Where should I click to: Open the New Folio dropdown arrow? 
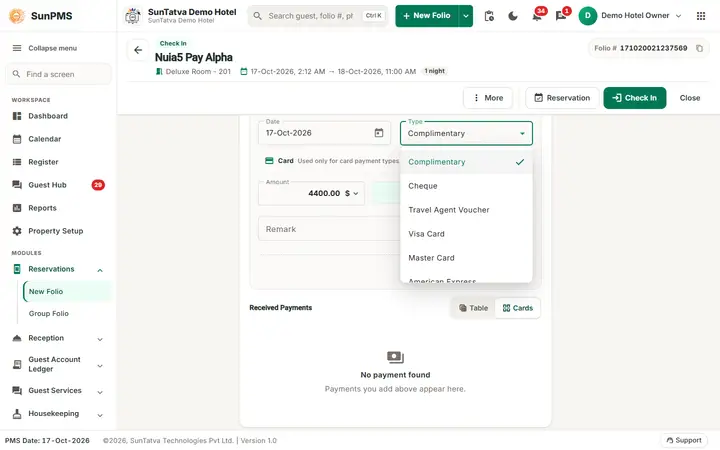tap(466, 16)
